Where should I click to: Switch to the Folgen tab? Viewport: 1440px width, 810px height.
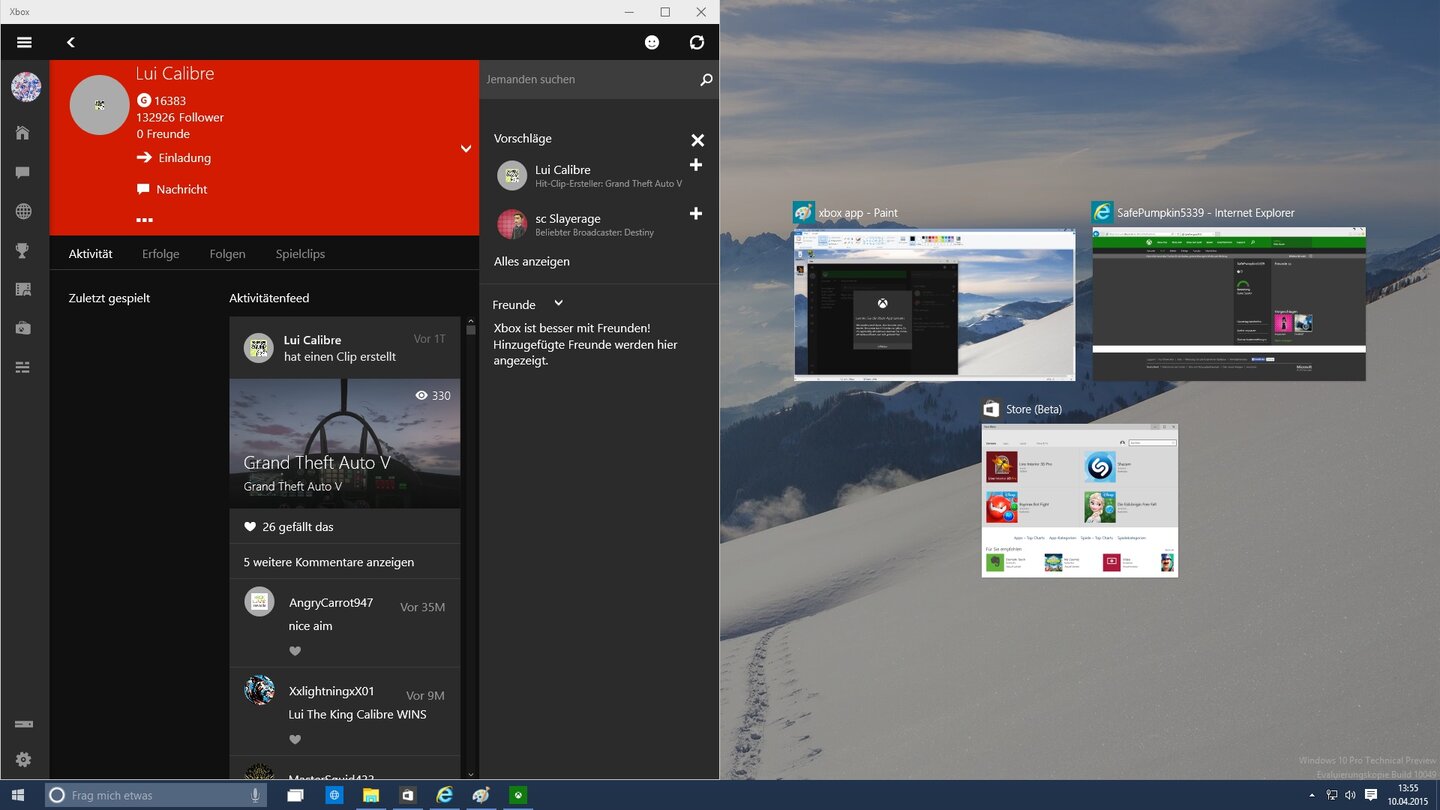click(228, 254)
